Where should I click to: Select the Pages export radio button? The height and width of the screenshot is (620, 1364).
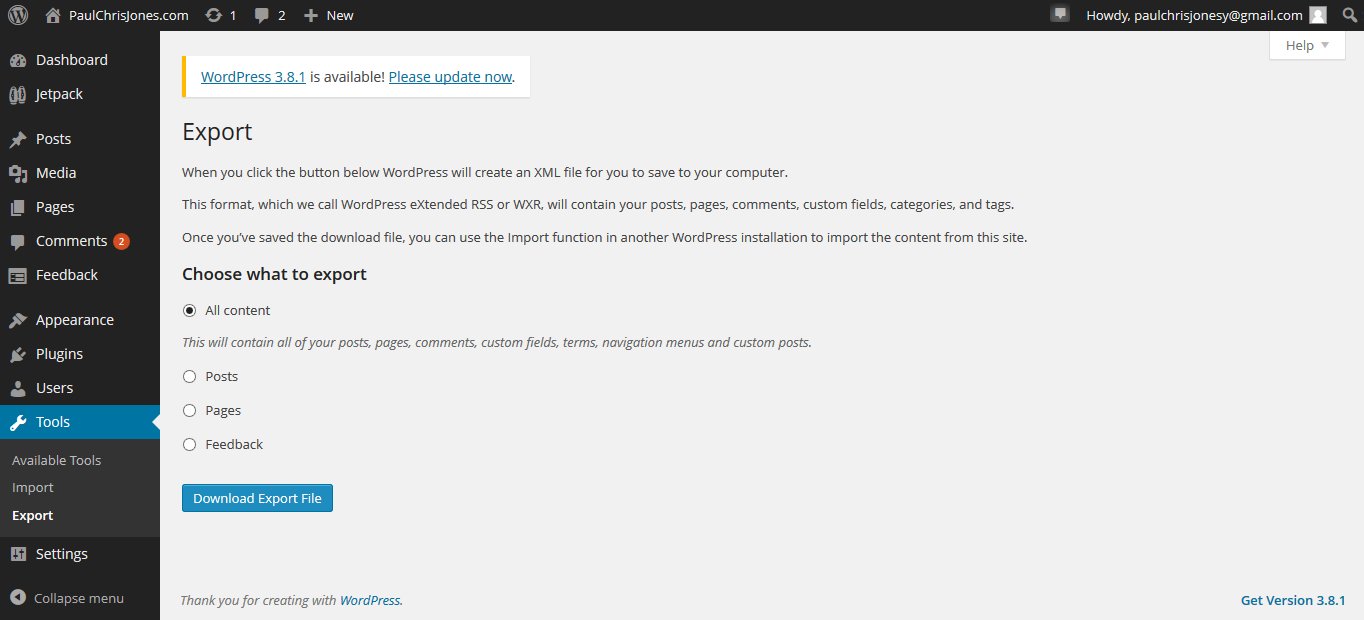pos(189,410)
